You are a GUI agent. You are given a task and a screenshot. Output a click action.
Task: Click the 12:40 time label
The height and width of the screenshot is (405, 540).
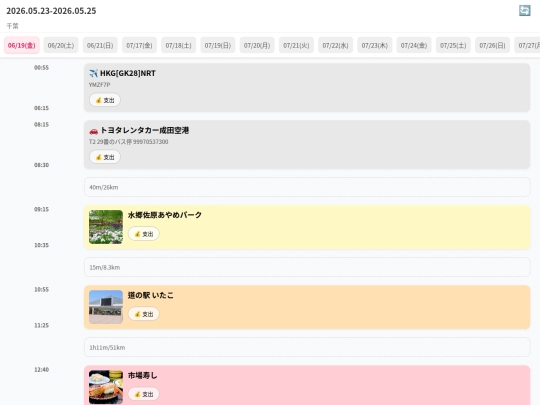point(41,370)
